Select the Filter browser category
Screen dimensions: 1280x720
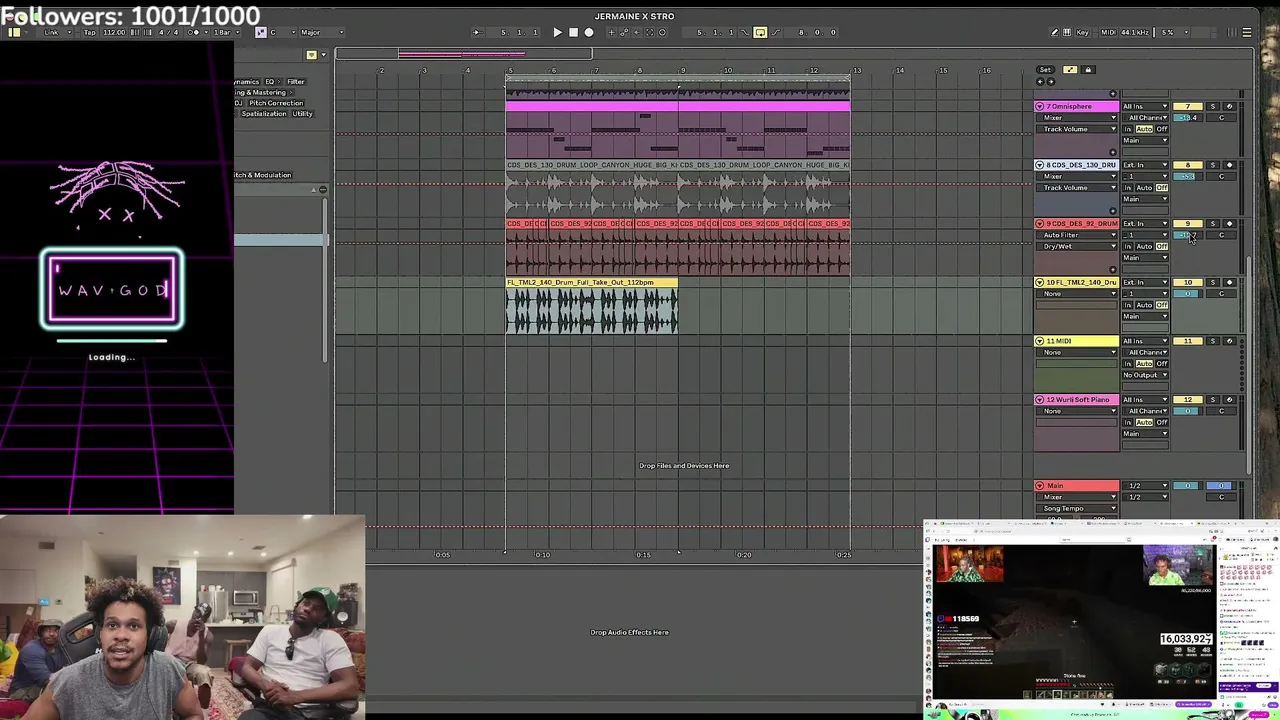(296, 82)
